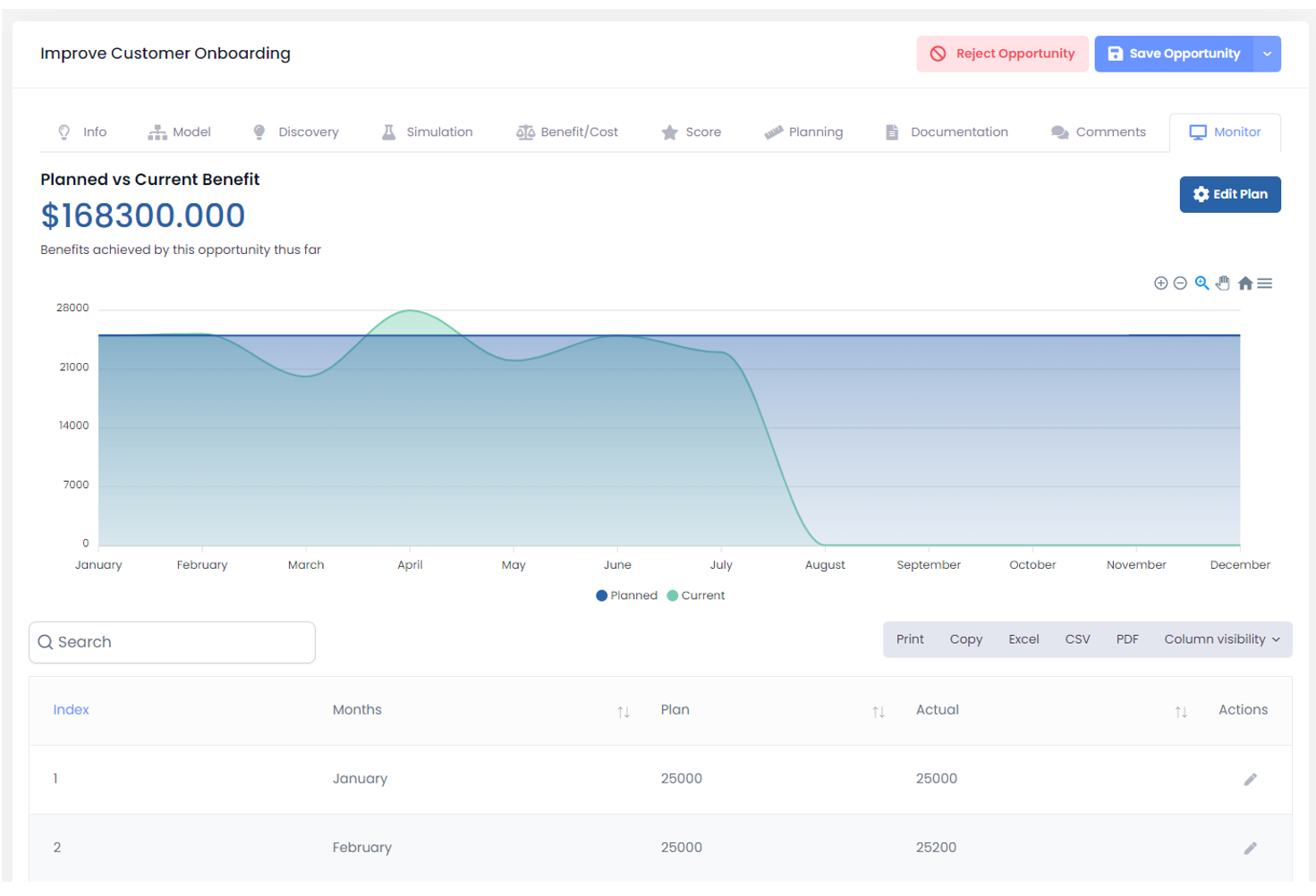Sort table by Months column

[624, 712]
